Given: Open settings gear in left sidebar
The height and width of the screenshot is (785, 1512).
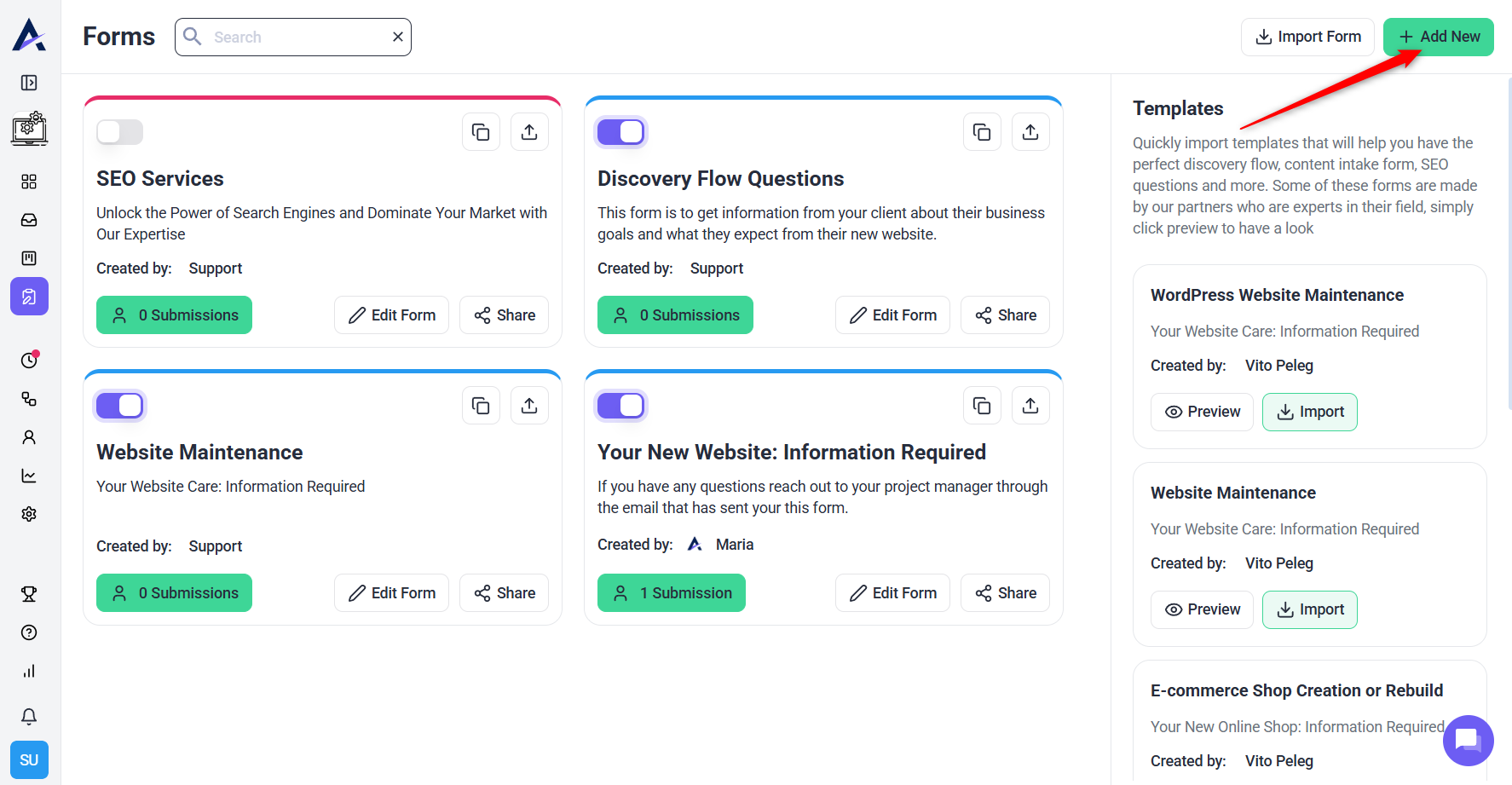Looking at the screenshot, I should (x=29, y=514).
